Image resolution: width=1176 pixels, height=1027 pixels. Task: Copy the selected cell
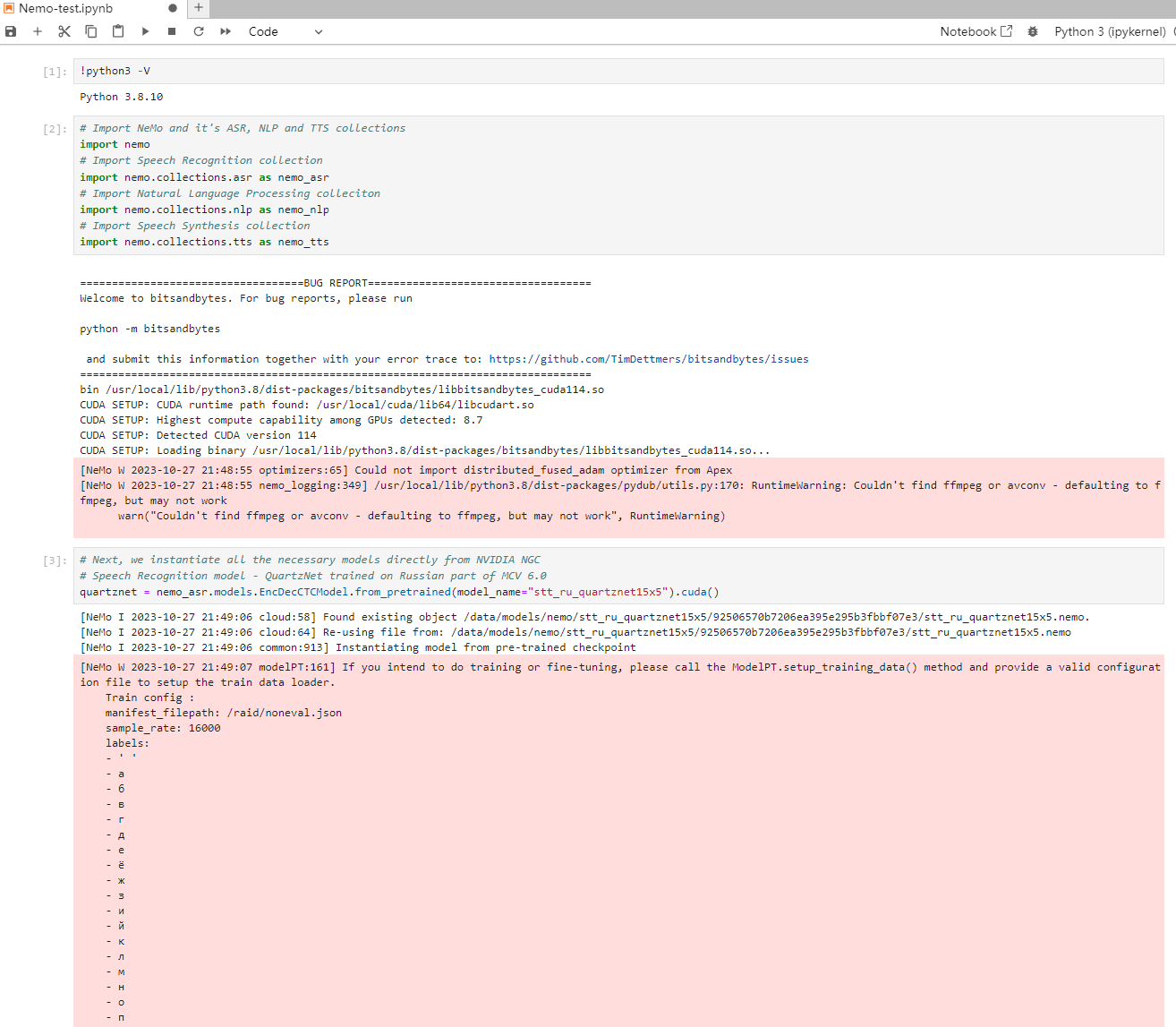point(91,31)
